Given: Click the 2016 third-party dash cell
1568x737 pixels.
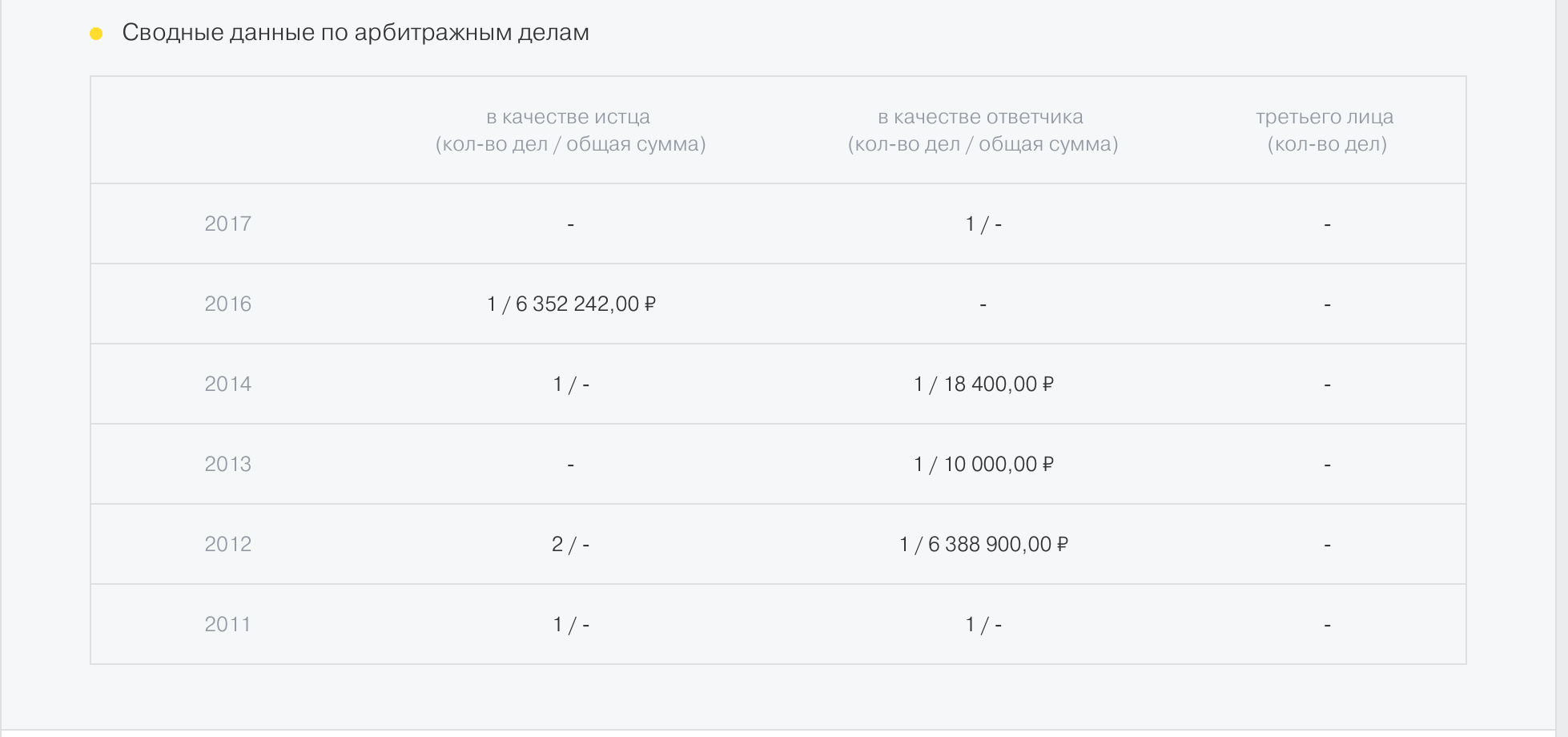Looking at the screenshot, I should pos(1327,304).
